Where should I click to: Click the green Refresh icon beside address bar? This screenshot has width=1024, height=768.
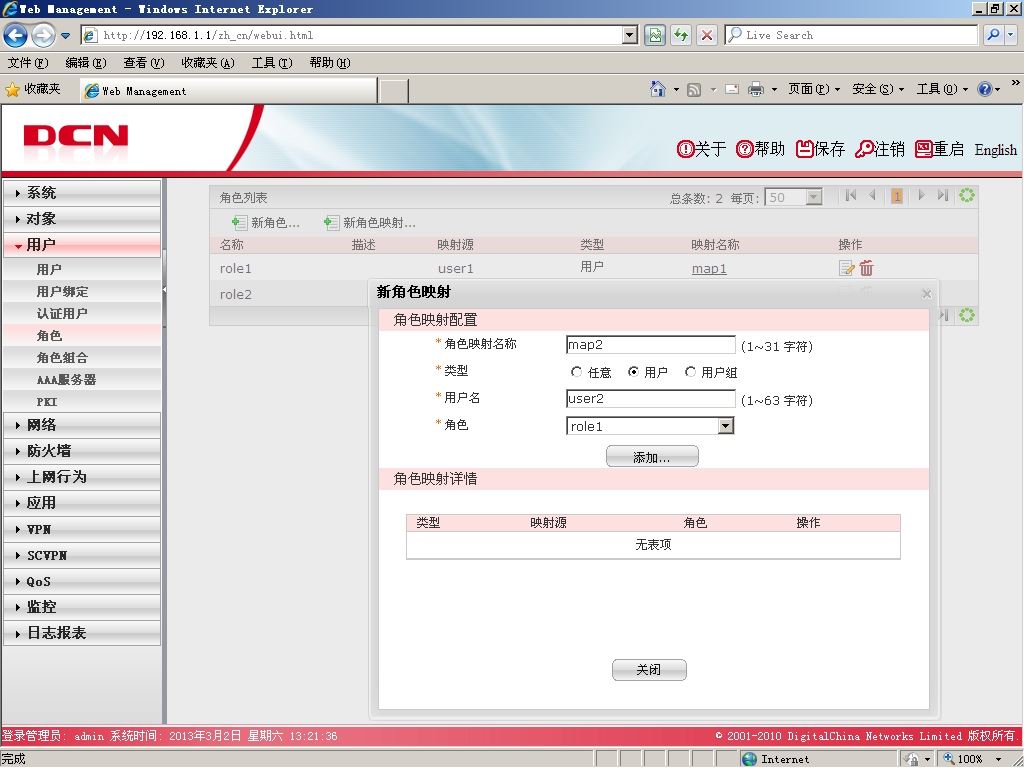click(x=681, y=35)
